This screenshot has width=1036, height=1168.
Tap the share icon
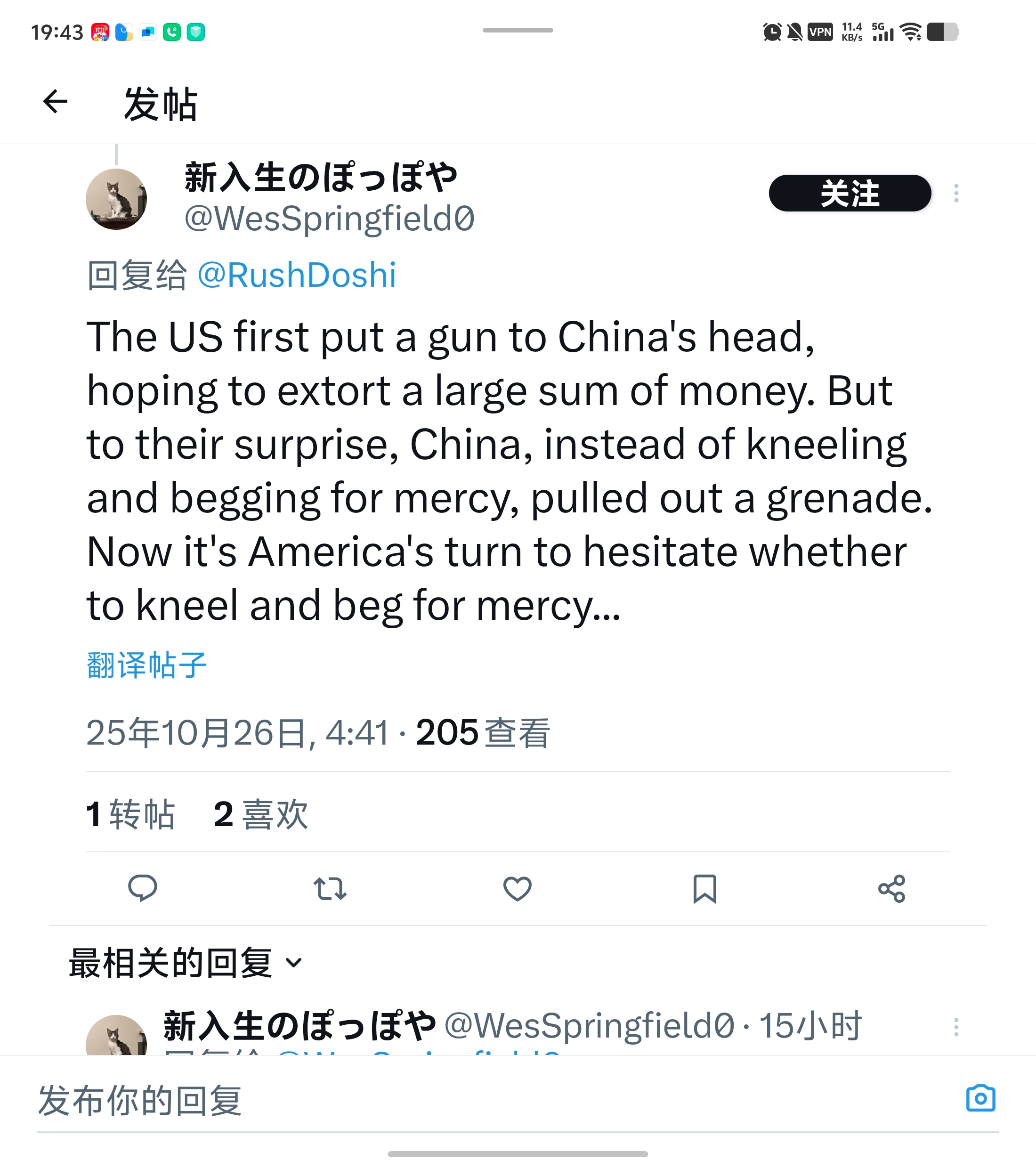[x=891, y=889]
